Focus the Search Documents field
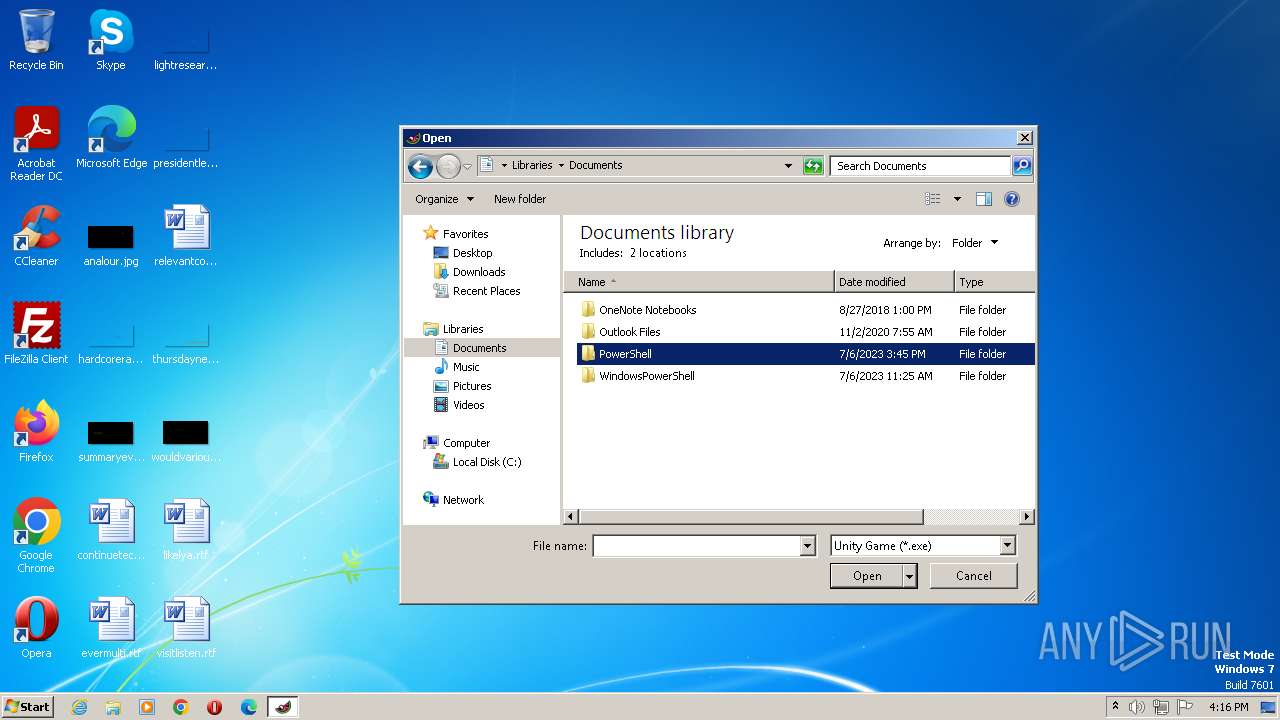This screenshot has width=1280, height=720. pyautogui.click(x=920, y=166)
